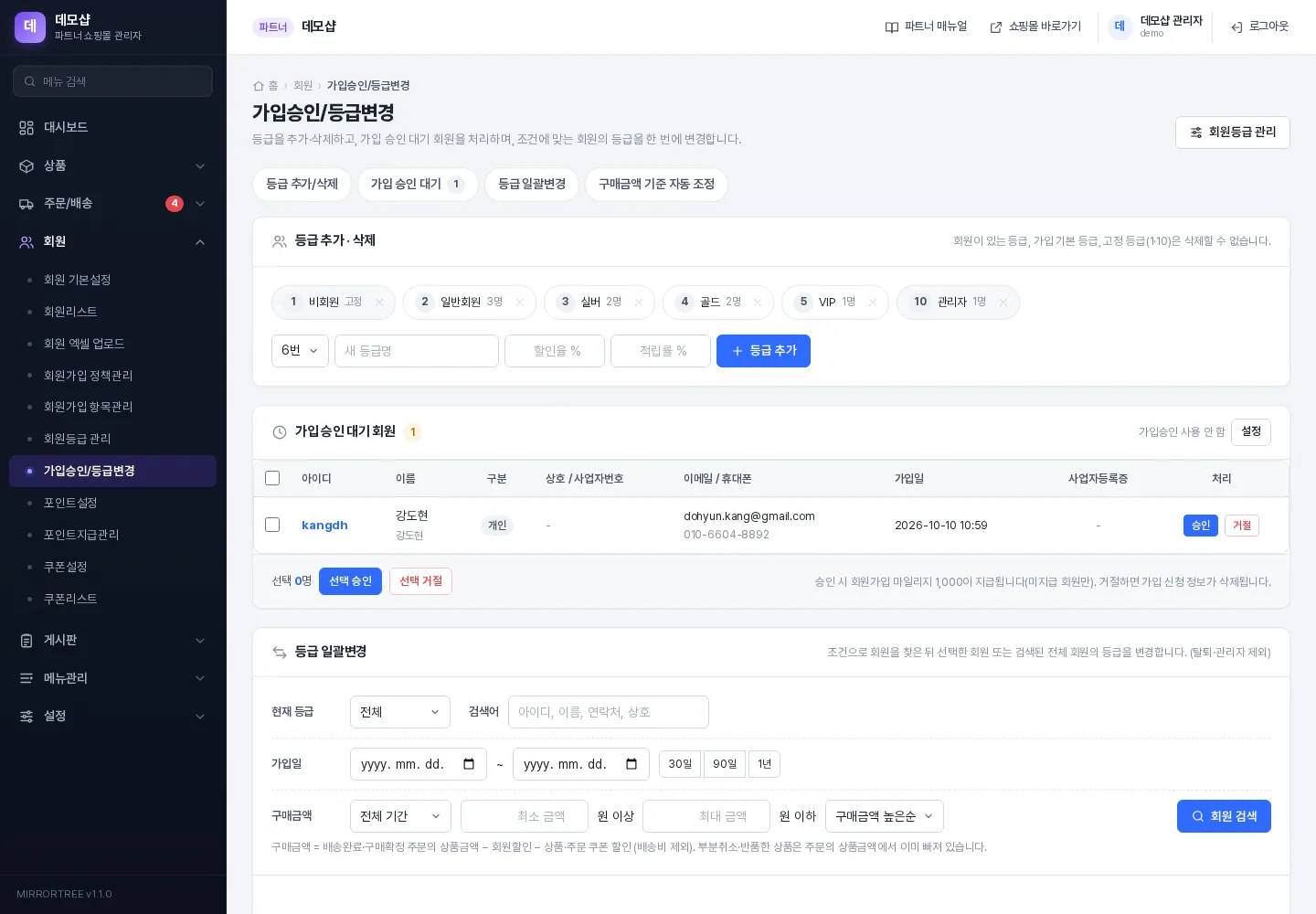Click the home icon in breadcrumb
Image resolution: width=1316 pixels, height=914 pixels.
(259, 86)
